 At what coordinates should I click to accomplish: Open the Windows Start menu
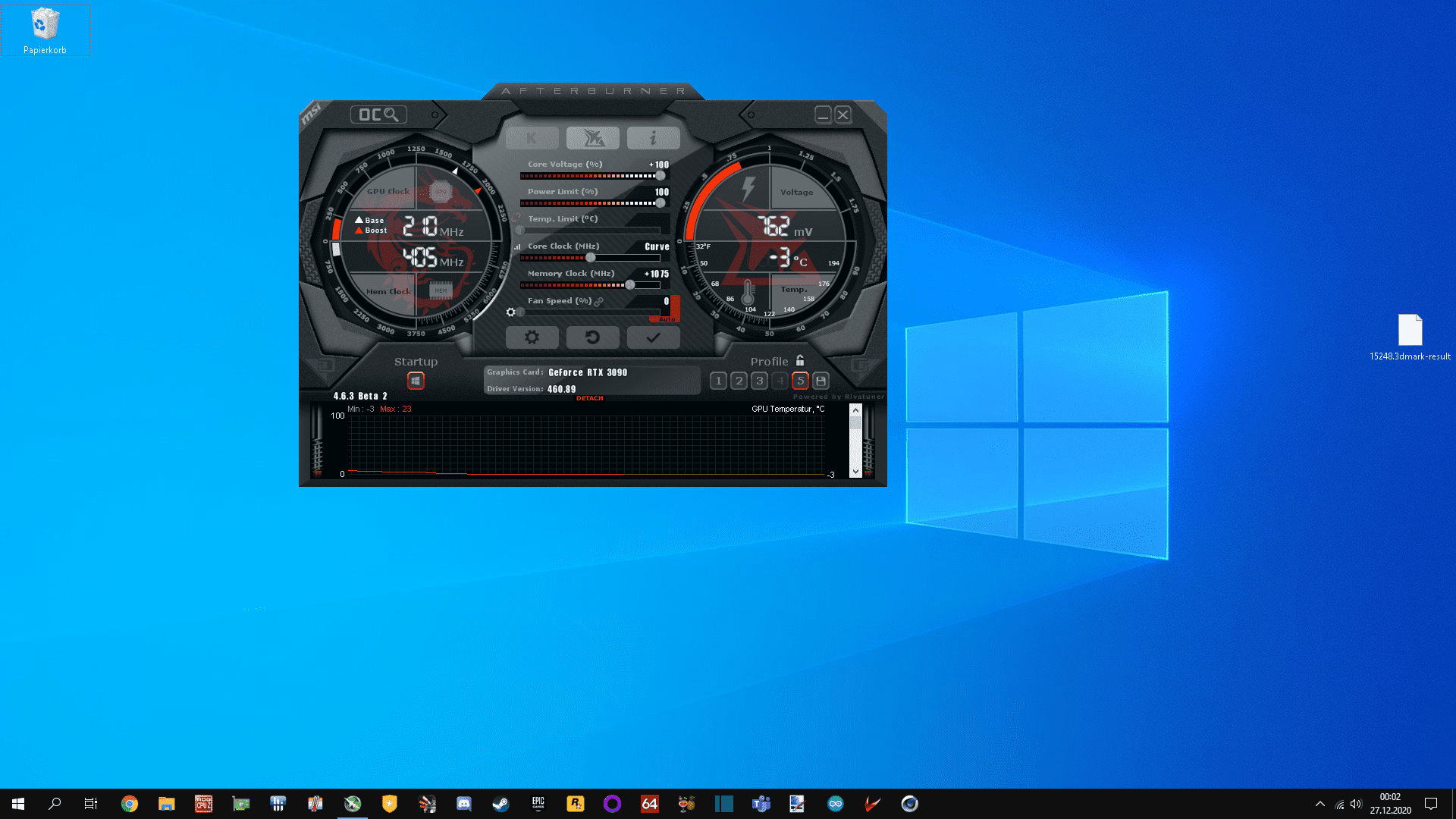point(18,804)
